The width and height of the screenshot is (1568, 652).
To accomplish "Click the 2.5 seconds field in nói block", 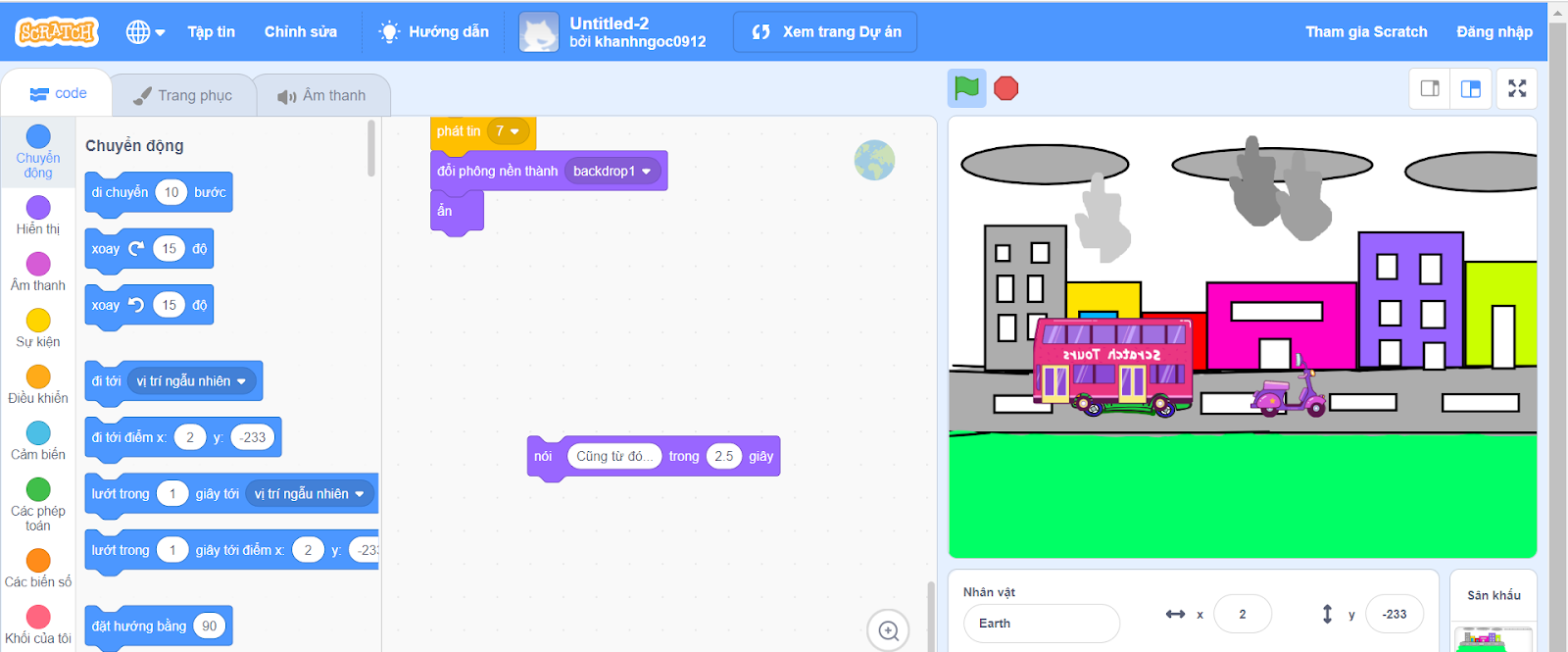I will click(x=724, y=457).
